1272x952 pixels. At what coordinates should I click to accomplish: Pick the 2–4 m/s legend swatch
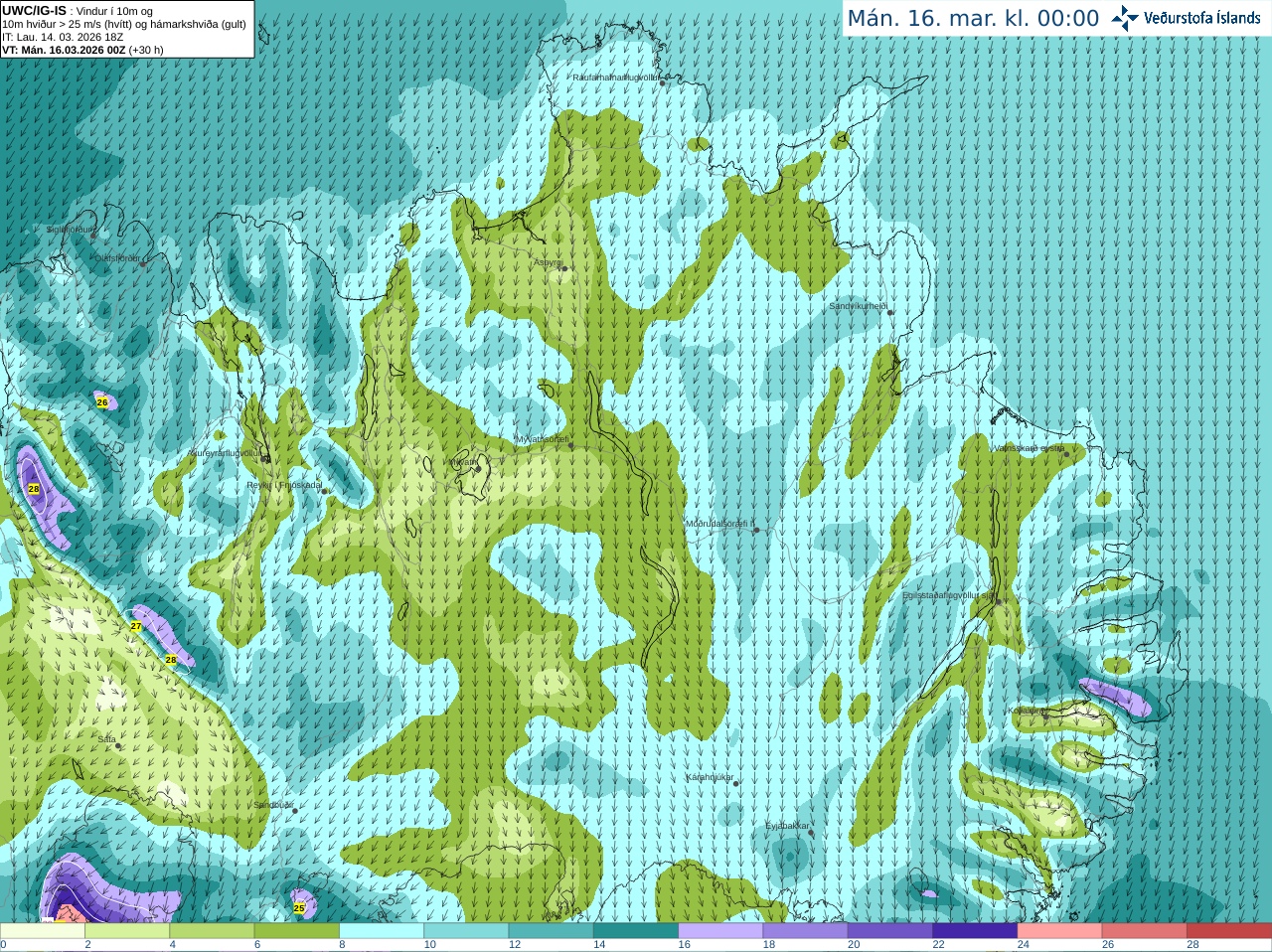[127, 931]
